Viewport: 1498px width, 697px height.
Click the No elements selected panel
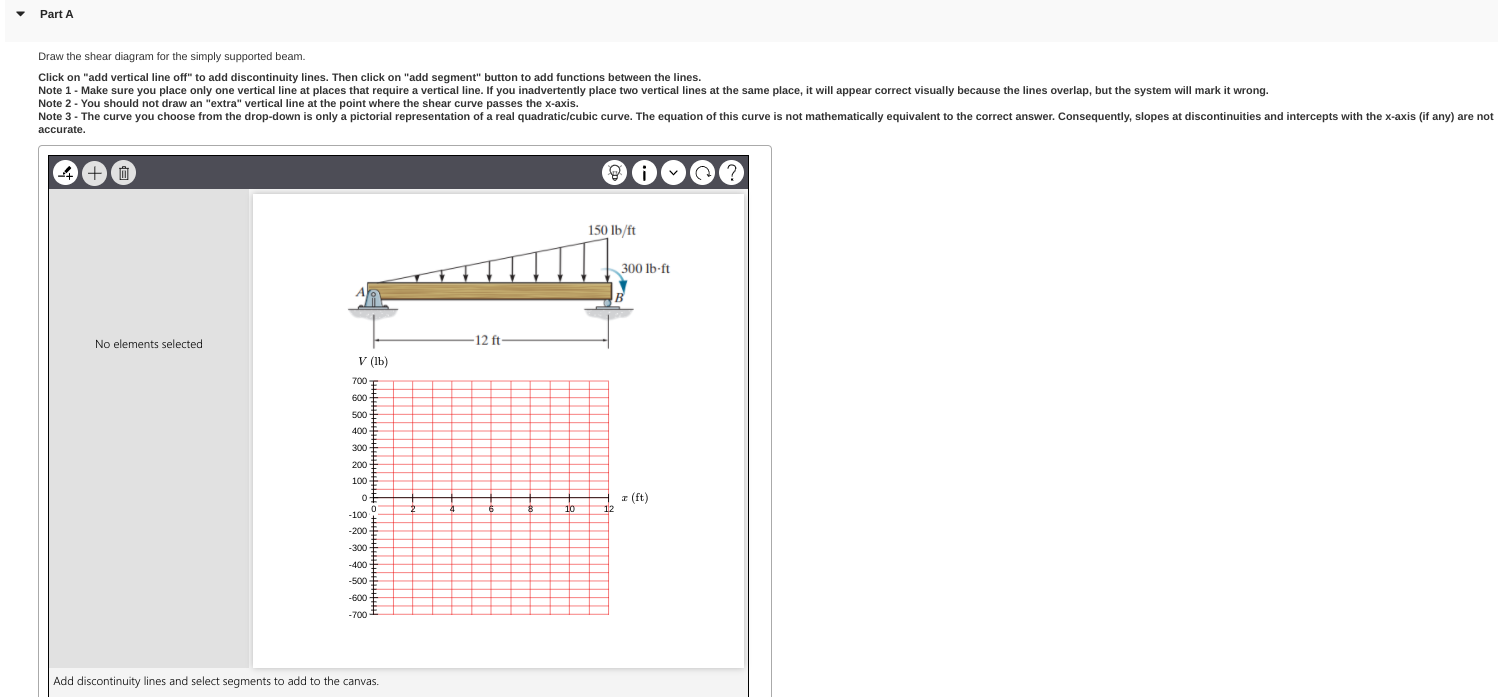point(148,343)
